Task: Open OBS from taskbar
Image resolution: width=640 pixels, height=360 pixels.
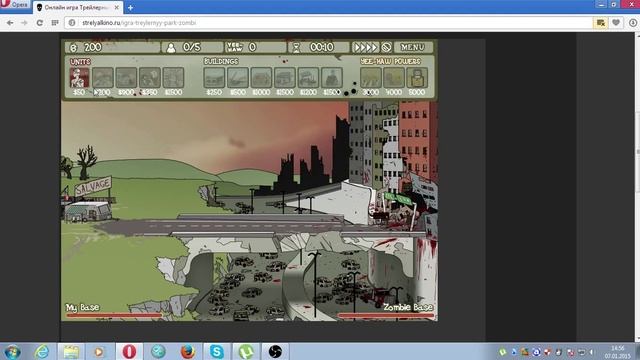Action: click(275, 351)
